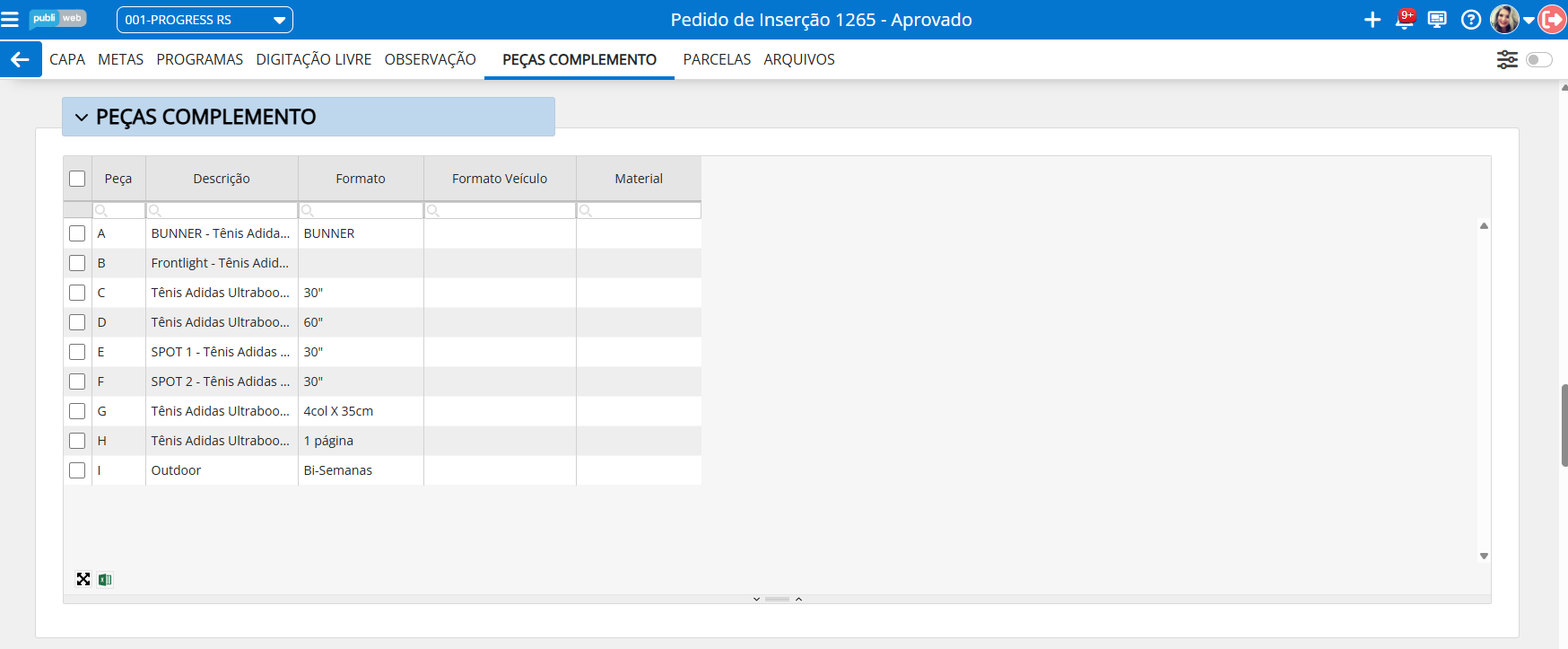Select the checkbox for row A BUNNER
Viewport: 1568px width, 649px height.
(x=77, y=233)
